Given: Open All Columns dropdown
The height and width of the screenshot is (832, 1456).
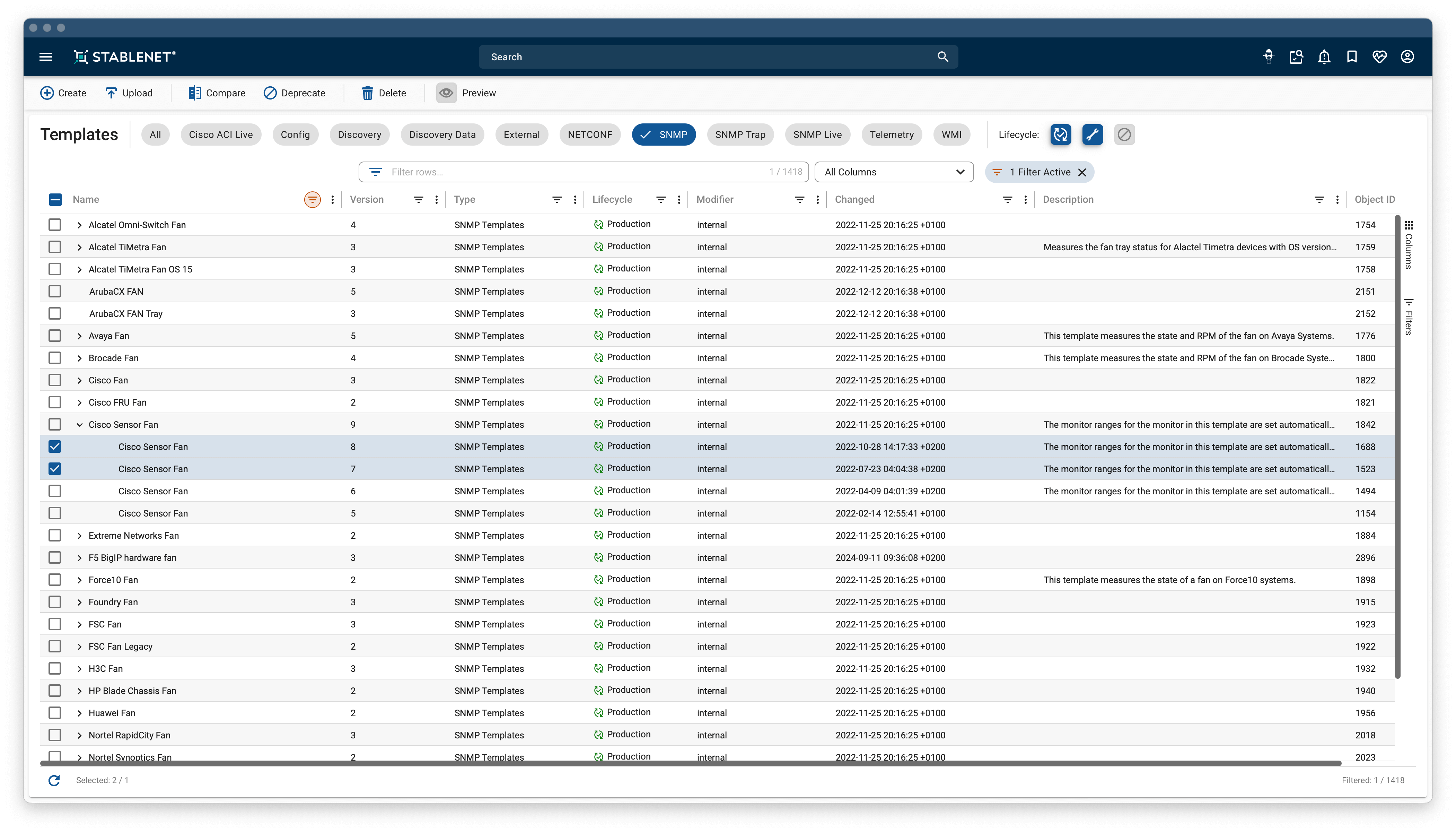Looking at the screenshot, I should pos(894,172).
